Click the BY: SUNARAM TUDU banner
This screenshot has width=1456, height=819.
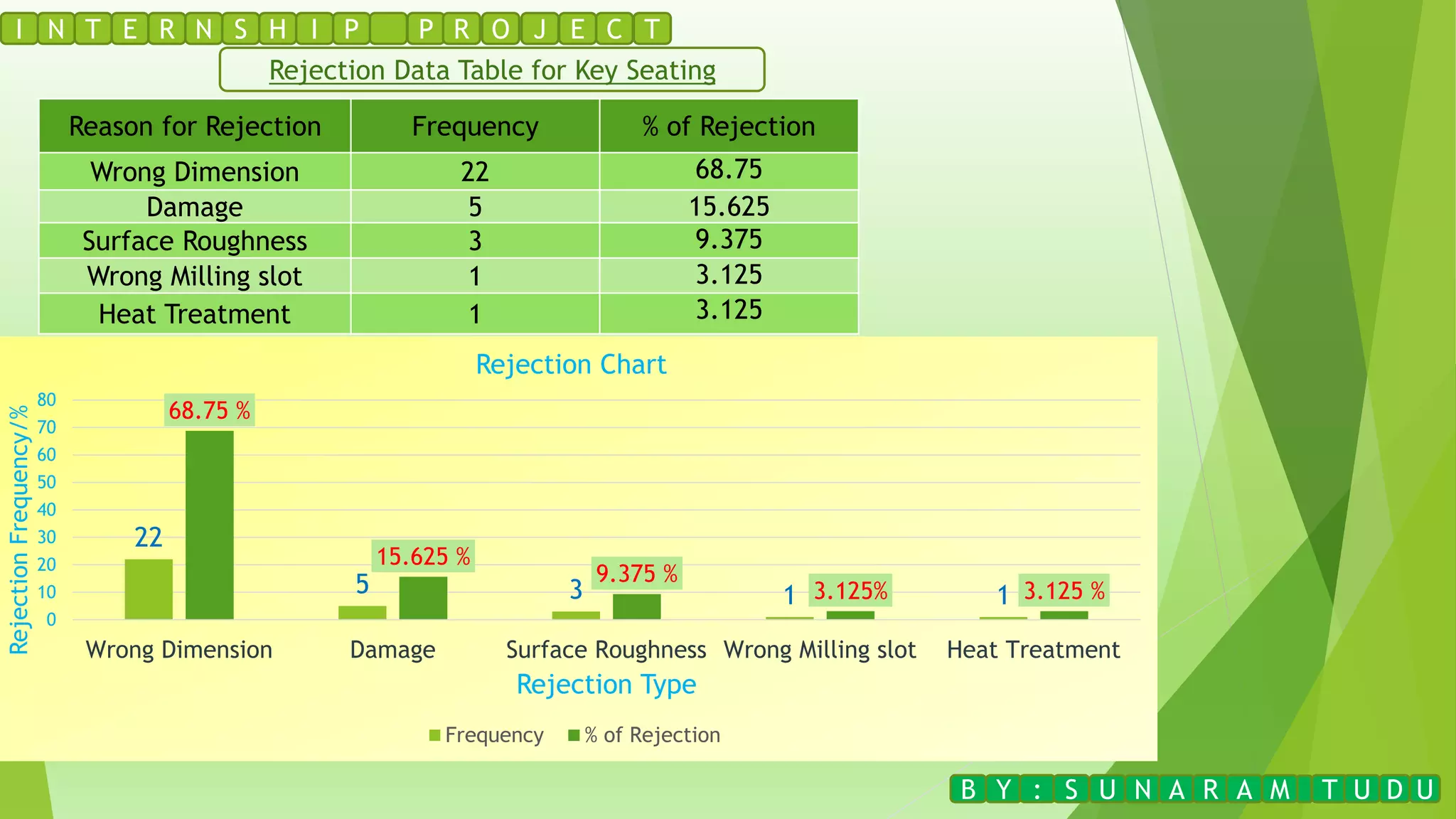[1194, 790]
